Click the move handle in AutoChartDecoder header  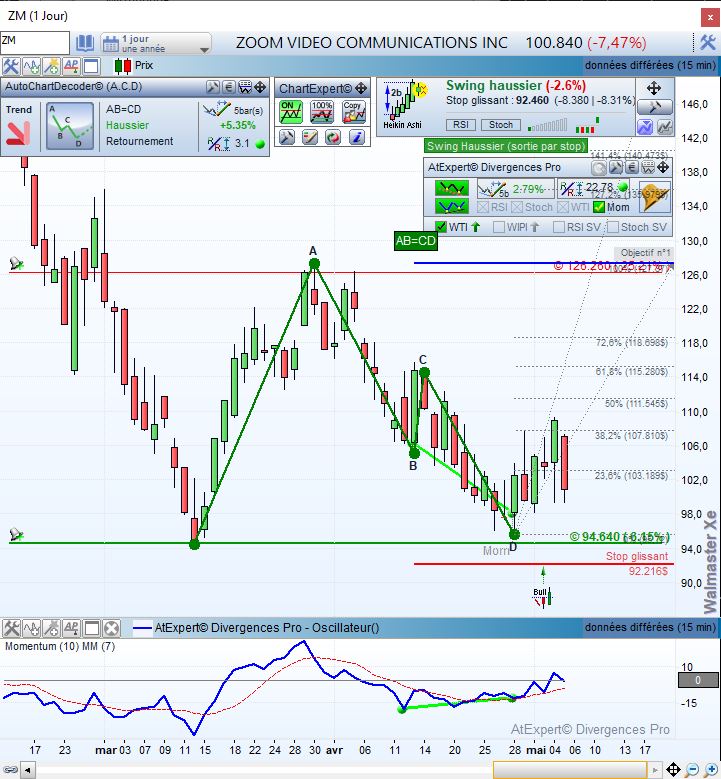[260, 87]
